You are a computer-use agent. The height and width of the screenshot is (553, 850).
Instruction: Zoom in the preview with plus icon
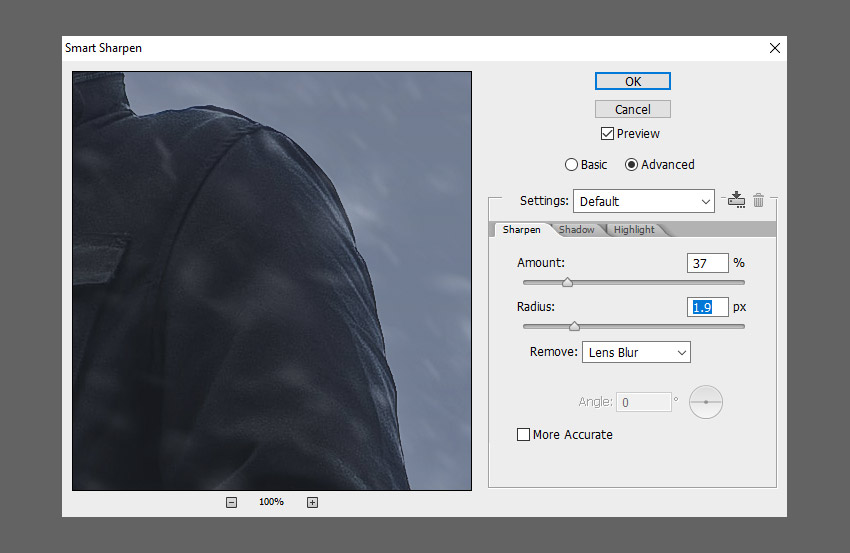[312, 503]
